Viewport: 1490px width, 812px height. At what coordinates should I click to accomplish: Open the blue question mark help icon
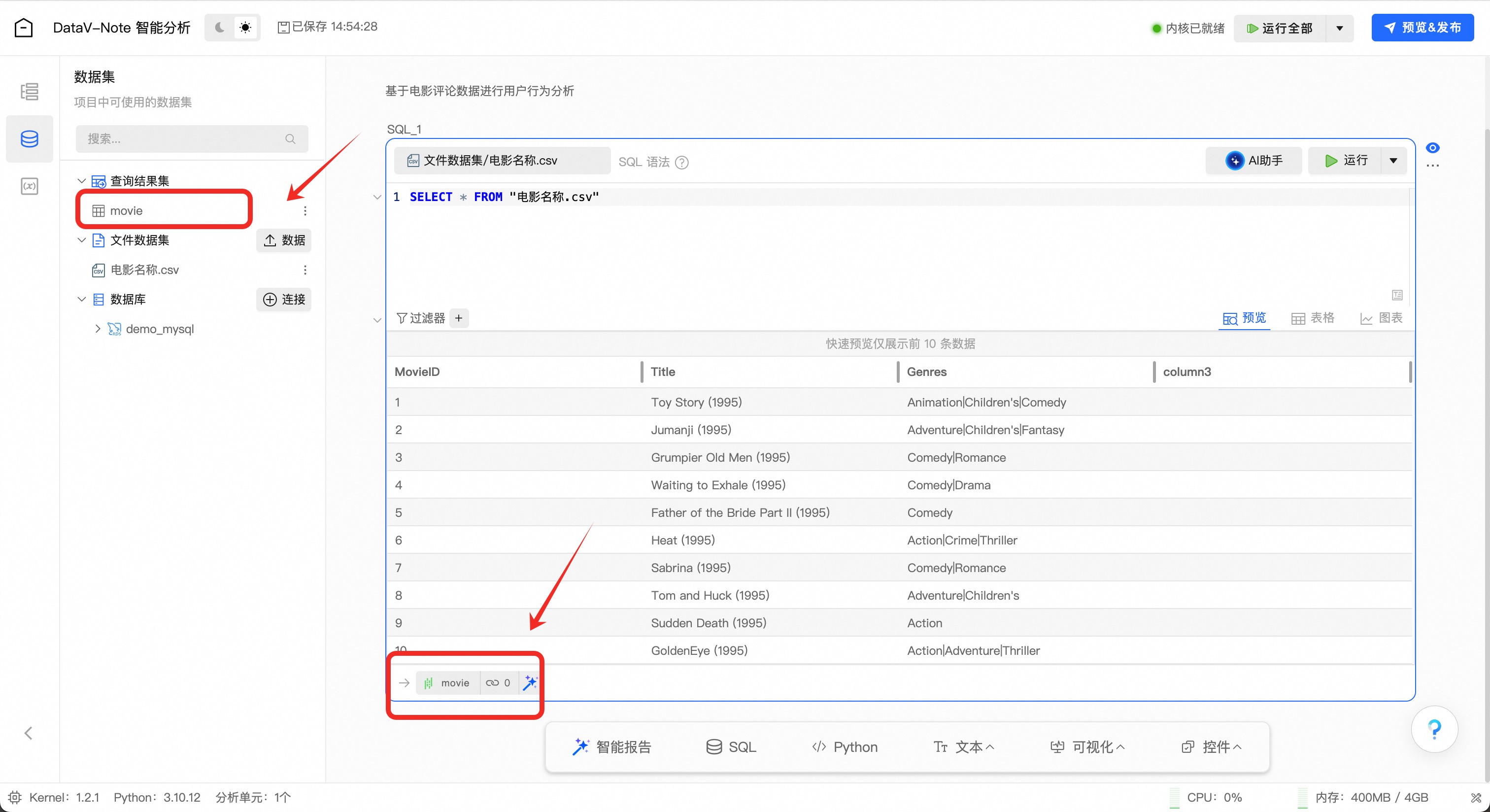click(1434, 729)
